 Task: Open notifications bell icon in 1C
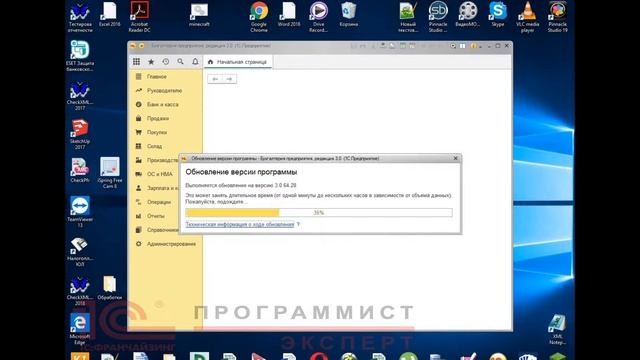pyautogui.click(x=195, y=62)
